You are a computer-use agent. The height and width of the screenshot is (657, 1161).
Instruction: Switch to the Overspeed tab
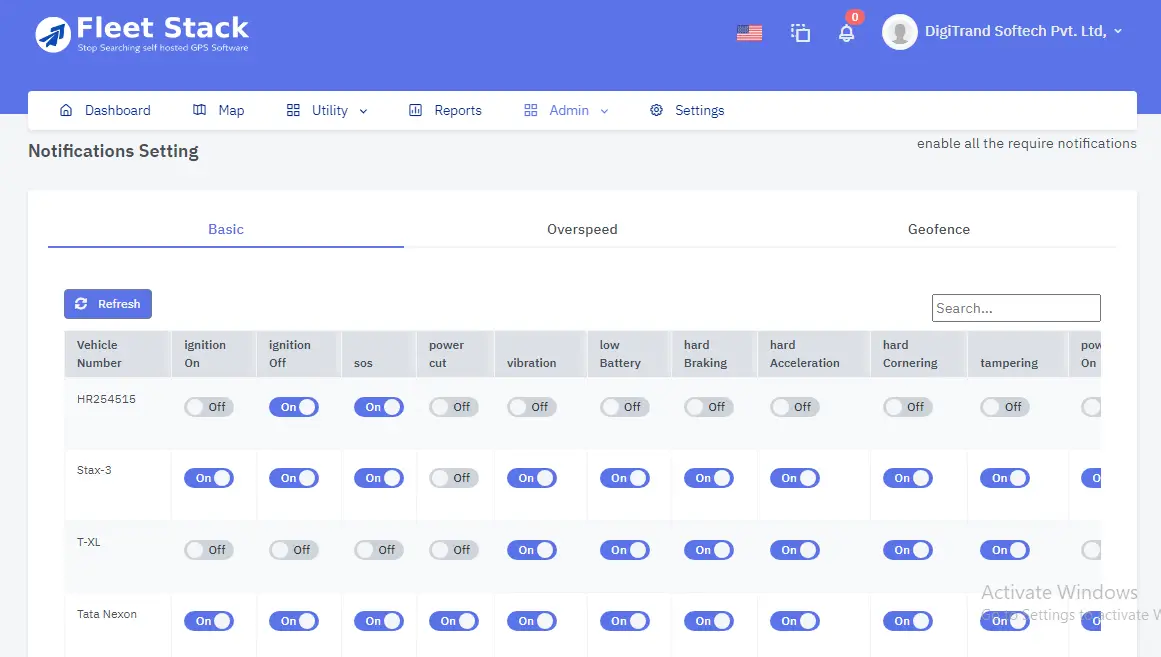coord(582,230)
